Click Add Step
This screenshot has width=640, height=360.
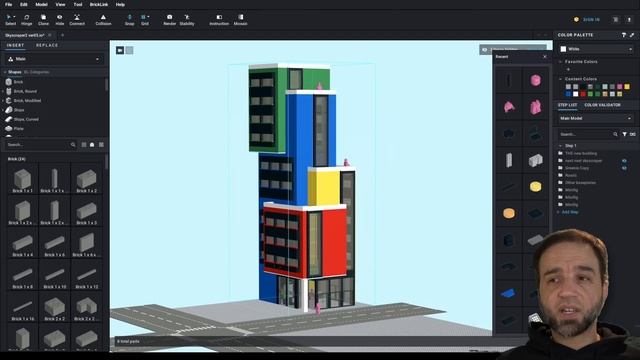(570, 212)
